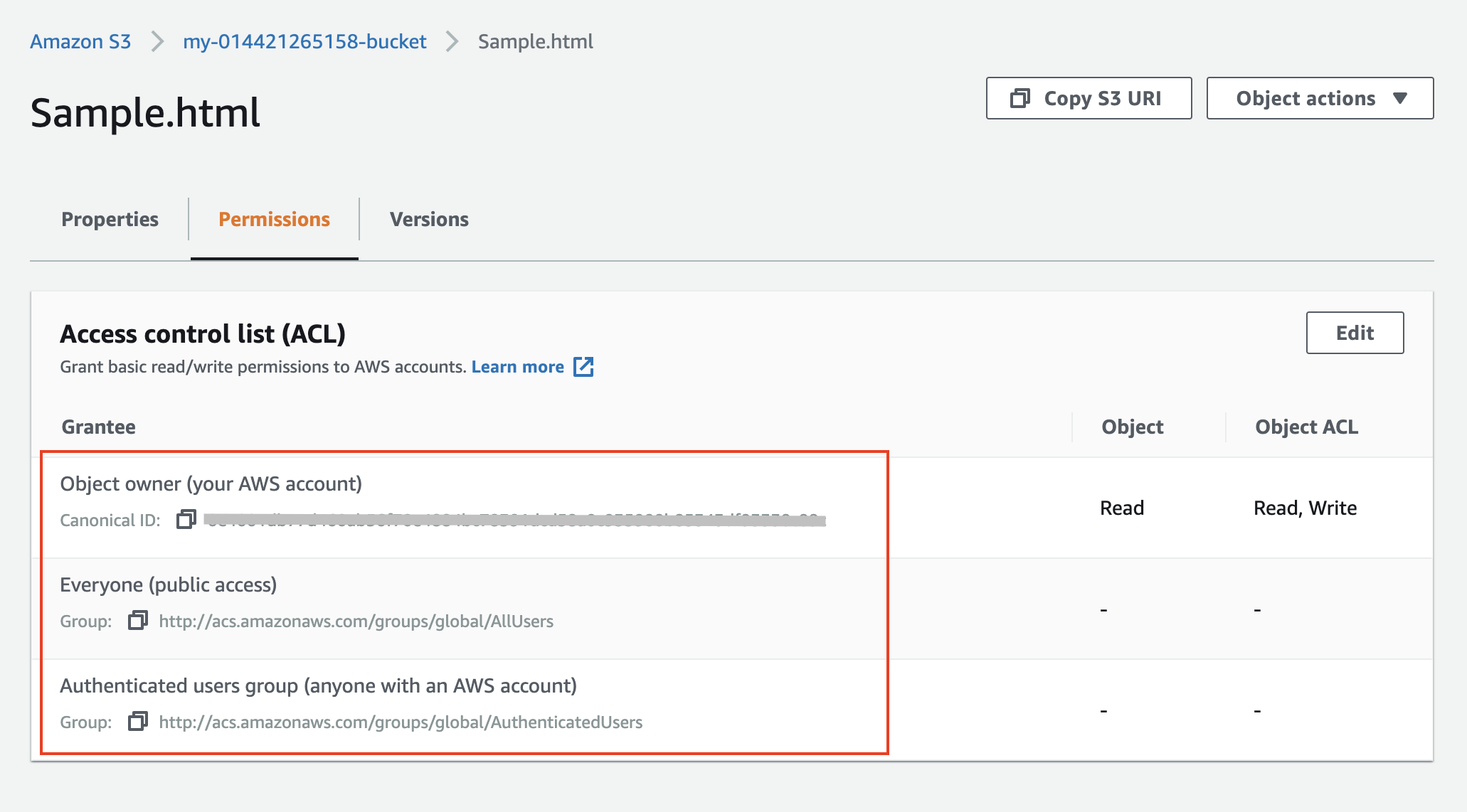Copy the AuthenticatedUsers group URL icon
Screen dimensions: 1467x812
point(137,722)
